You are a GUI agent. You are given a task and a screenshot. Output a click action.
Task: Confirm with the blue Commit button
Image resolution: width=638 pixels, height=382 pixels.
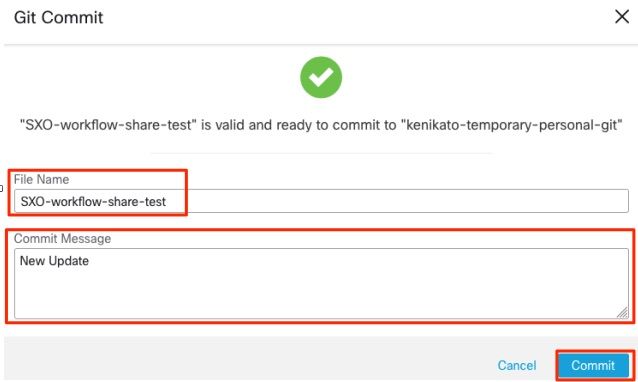593,365
